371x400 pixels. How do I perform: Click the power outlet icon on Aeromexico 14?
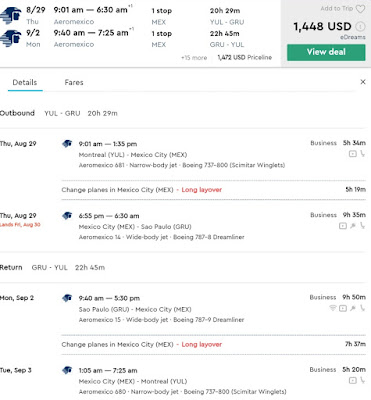coord(353,226)
